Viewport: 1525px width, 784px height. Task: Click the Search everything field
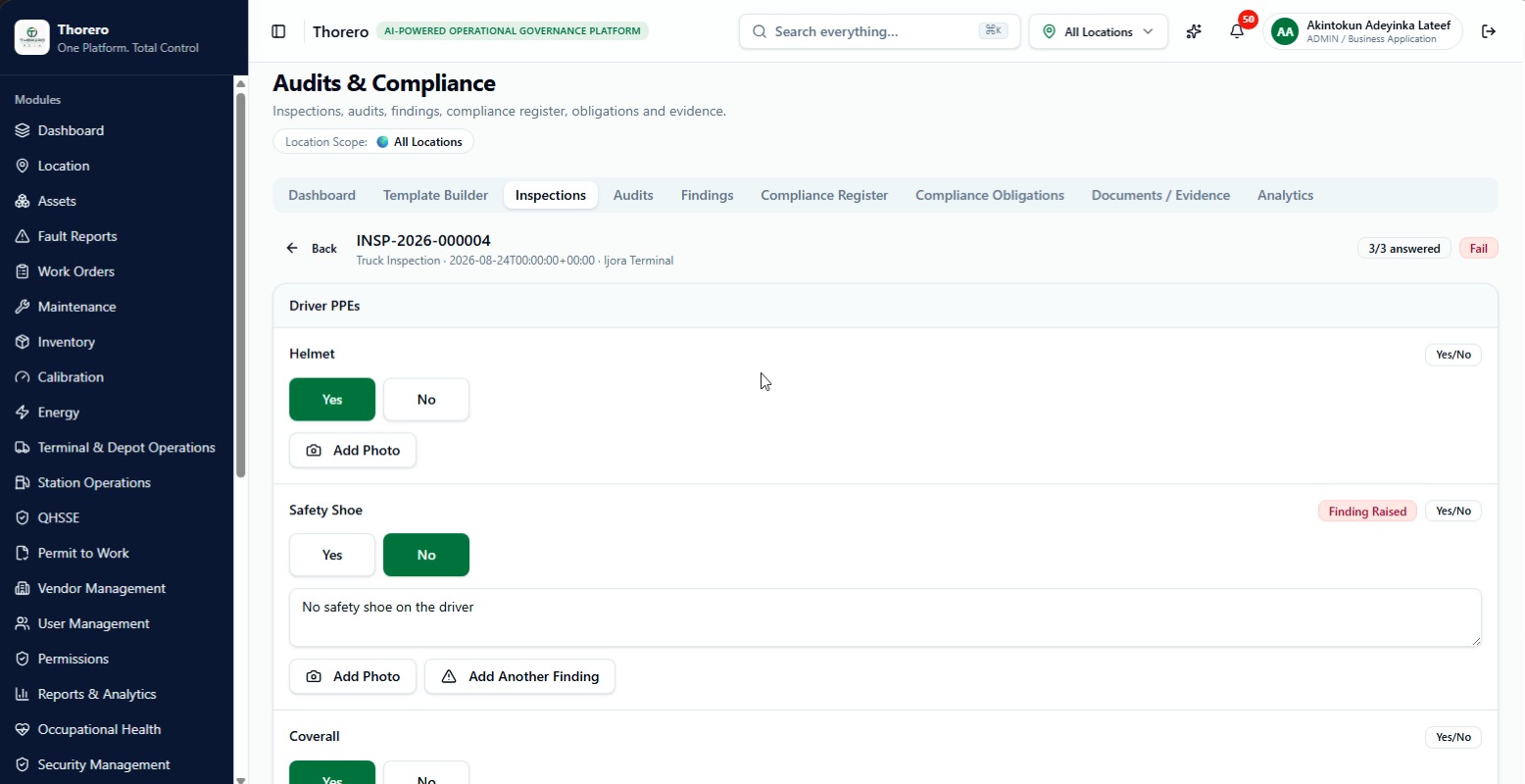[879, 31]
